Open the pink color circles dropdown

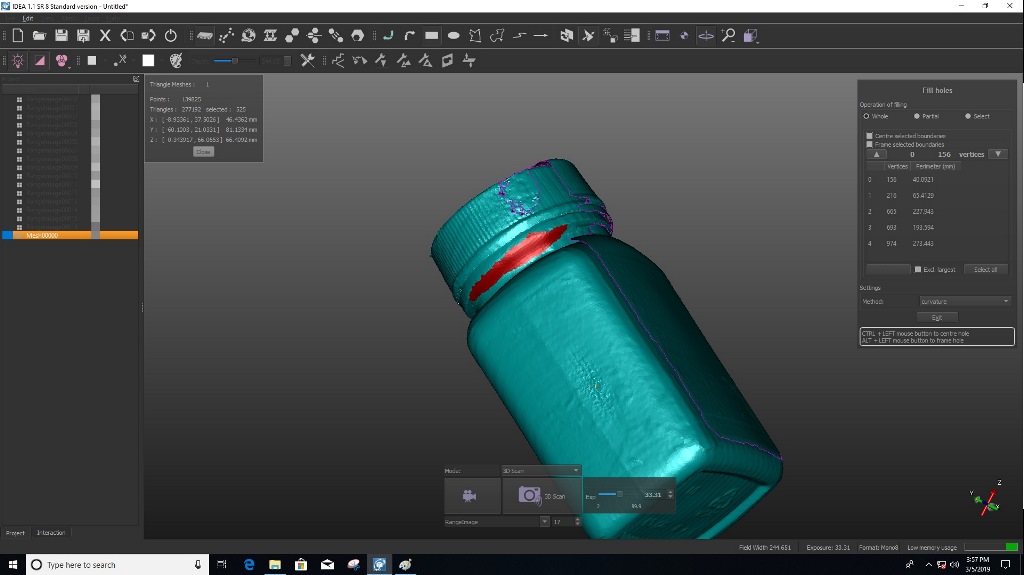click(61, 61)
